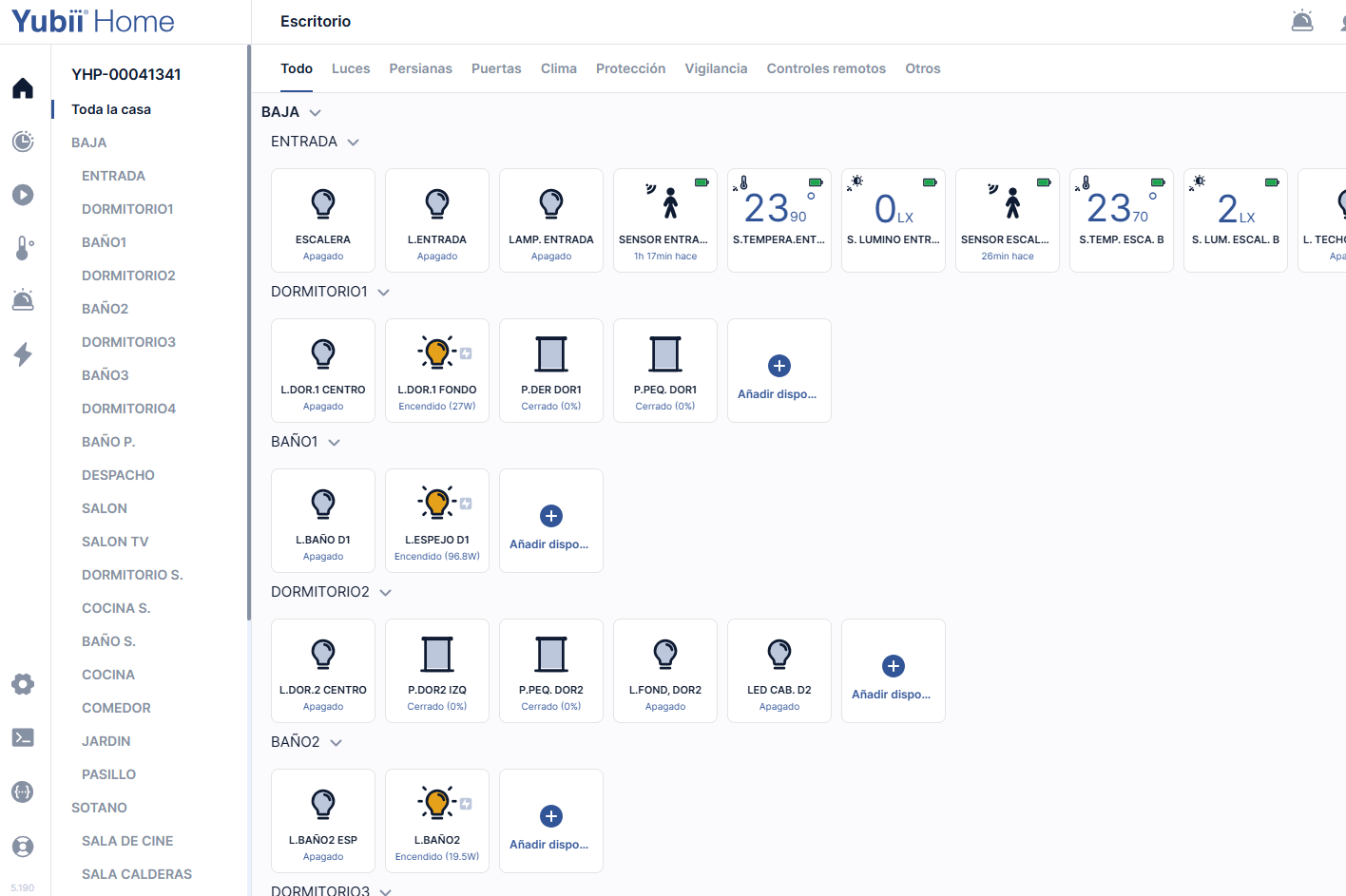This screenshot has height=896, width=1346.
Task: Select SALON TV in room list
Action: pos(115,542)
